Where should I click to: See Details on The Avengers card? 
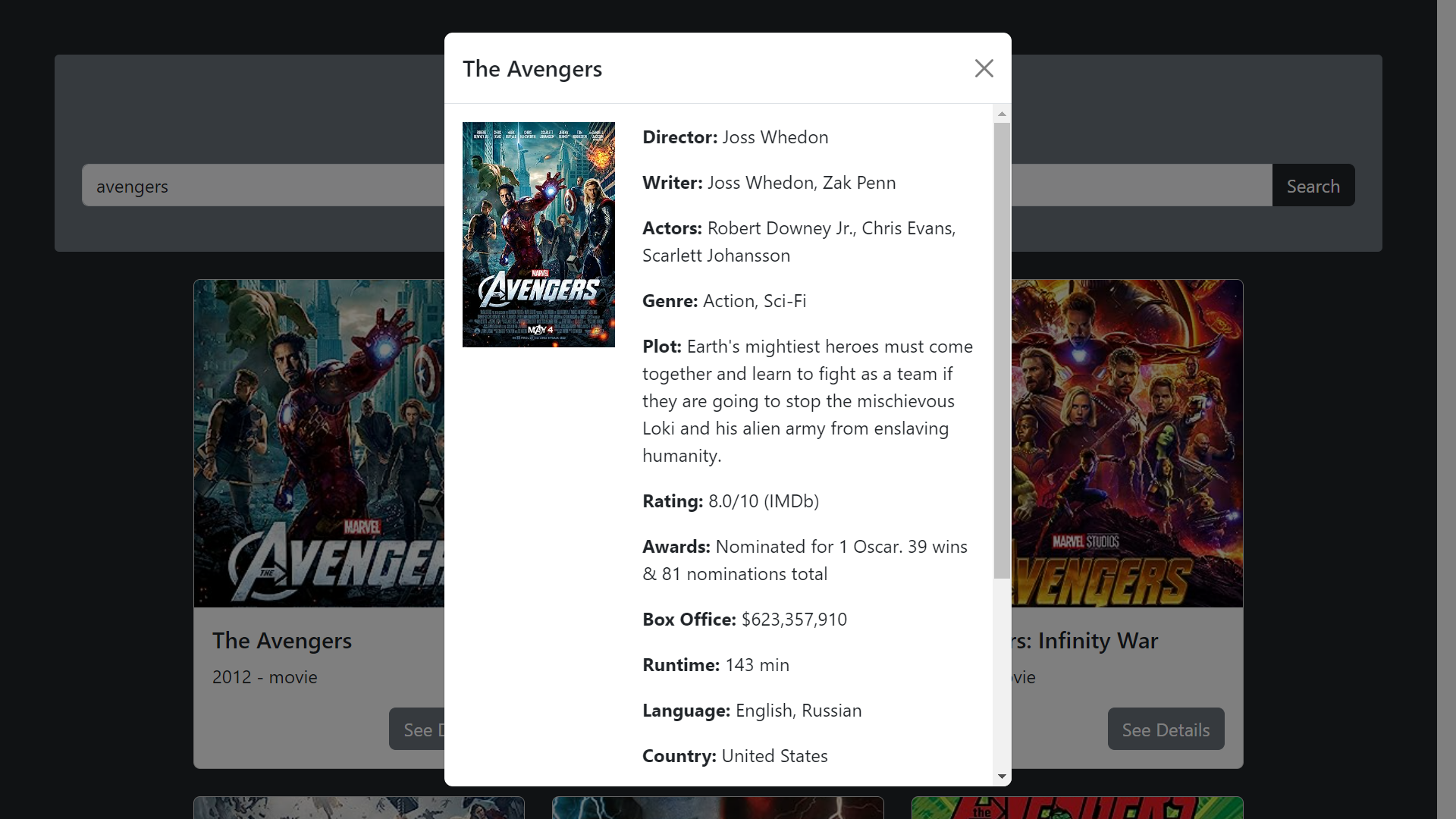point(417,730)
